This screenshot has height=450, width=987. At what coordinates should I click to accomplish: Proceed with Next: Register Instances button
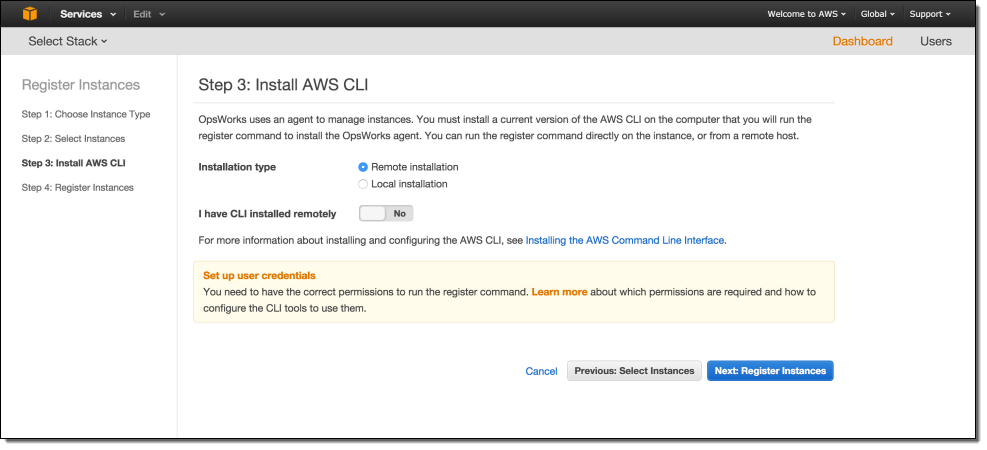770,371
